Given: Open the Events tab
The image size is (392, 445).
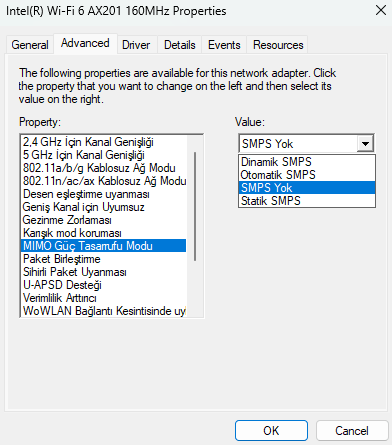Looking at the screenshot, I should tap(224, 45).
